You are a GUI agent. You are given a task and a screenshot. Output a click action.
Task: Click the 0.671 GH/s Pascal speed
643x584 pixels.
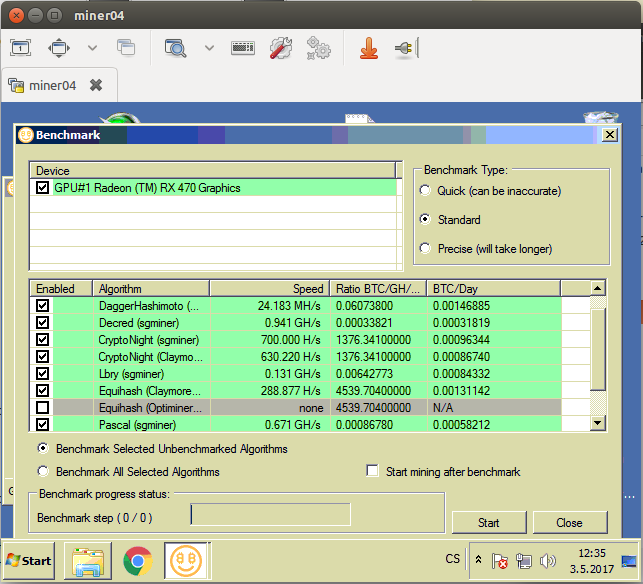click(x=292, y=424)
